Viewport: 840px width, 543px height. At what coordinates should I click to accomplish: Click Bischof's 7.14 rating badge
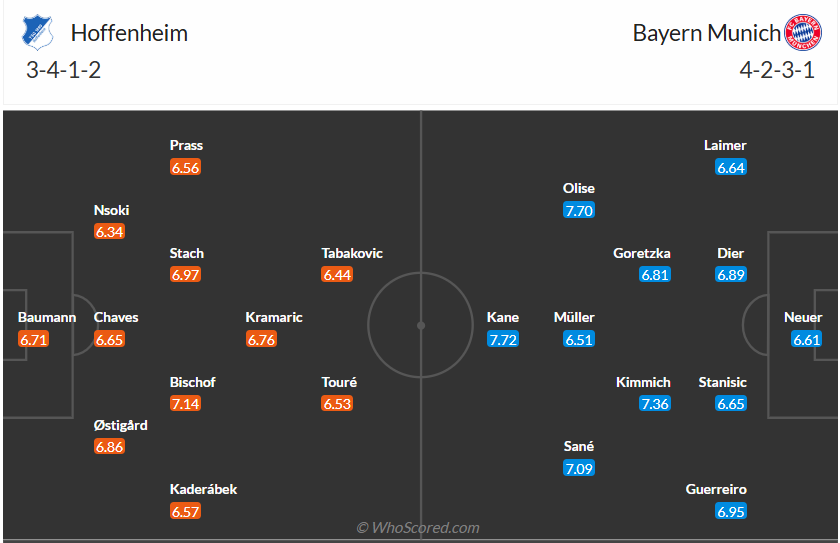185,404
